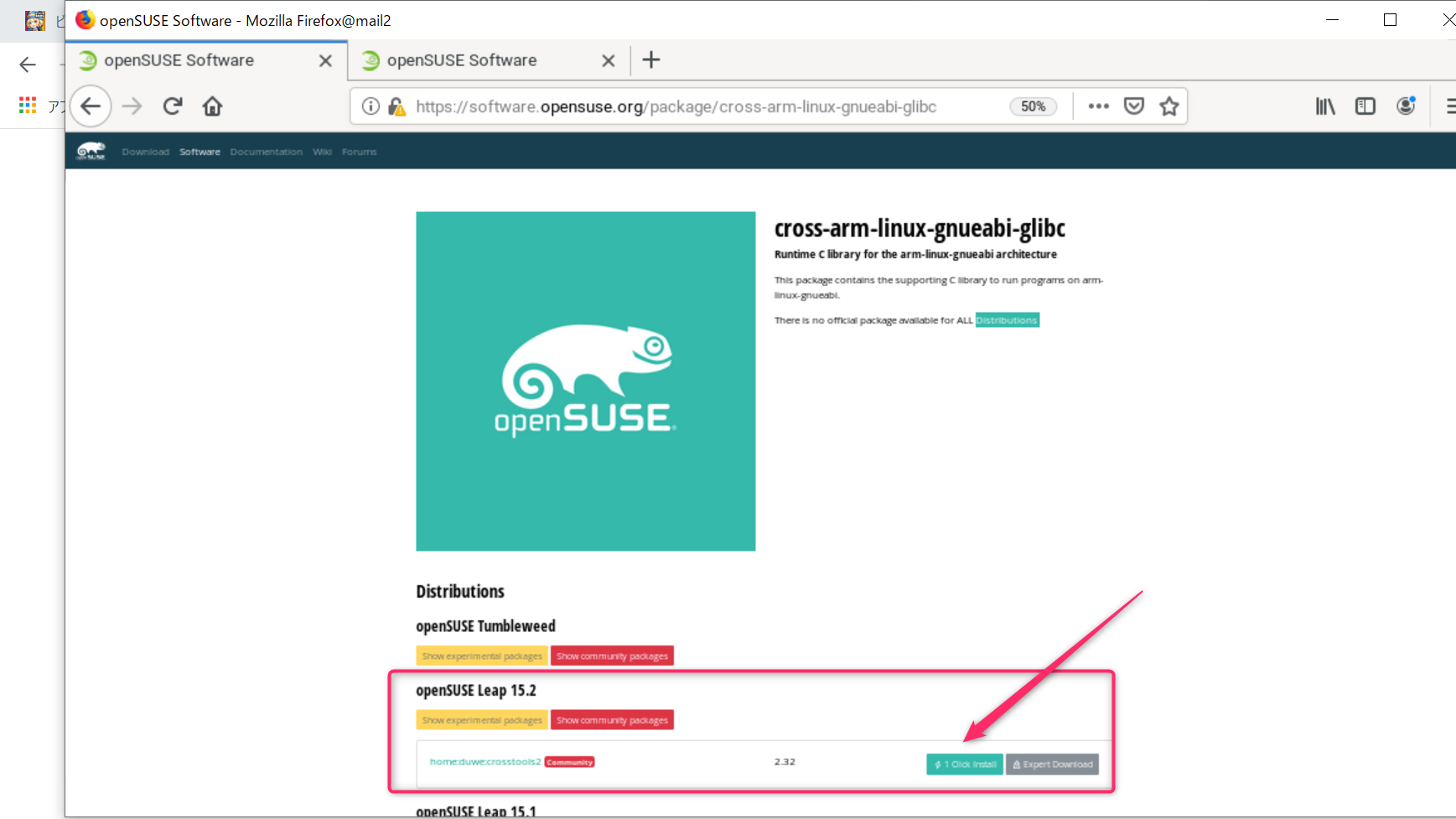Open Download in site navigation
Viewport: 1456px width, 819px height.
146,152
